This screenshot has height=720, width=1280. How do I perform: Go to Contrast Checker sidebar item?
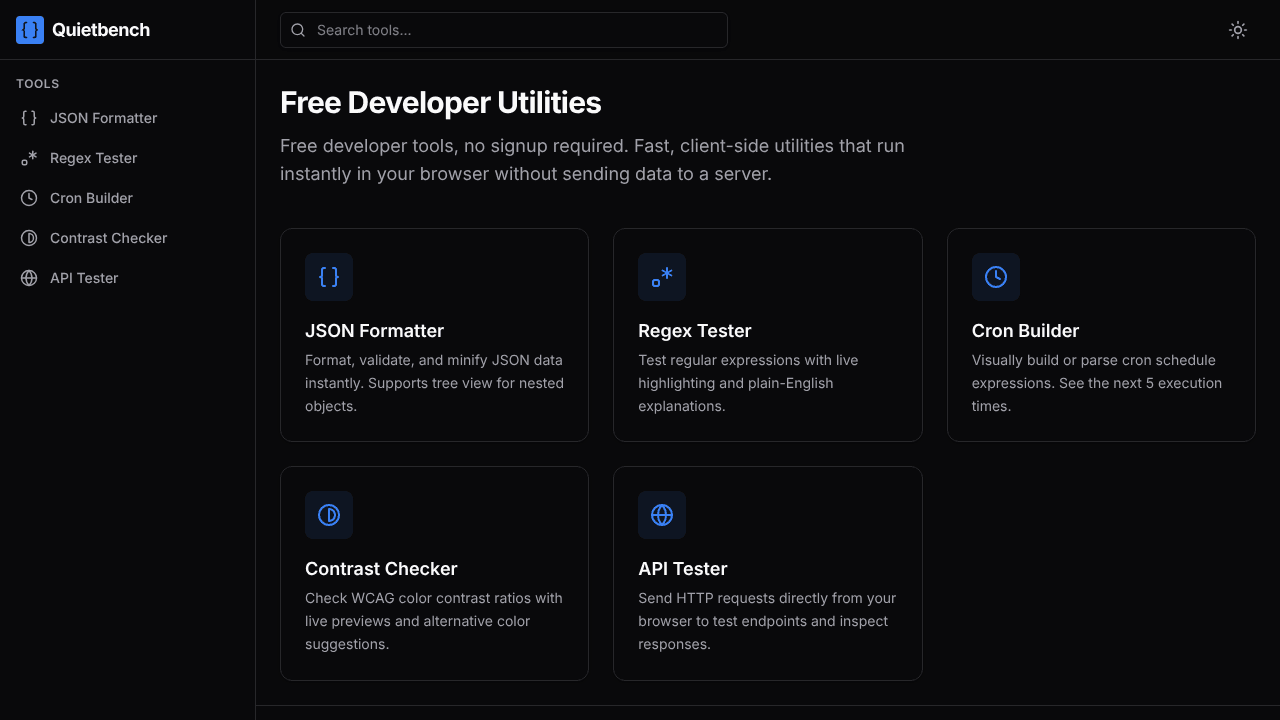[128, 238]
